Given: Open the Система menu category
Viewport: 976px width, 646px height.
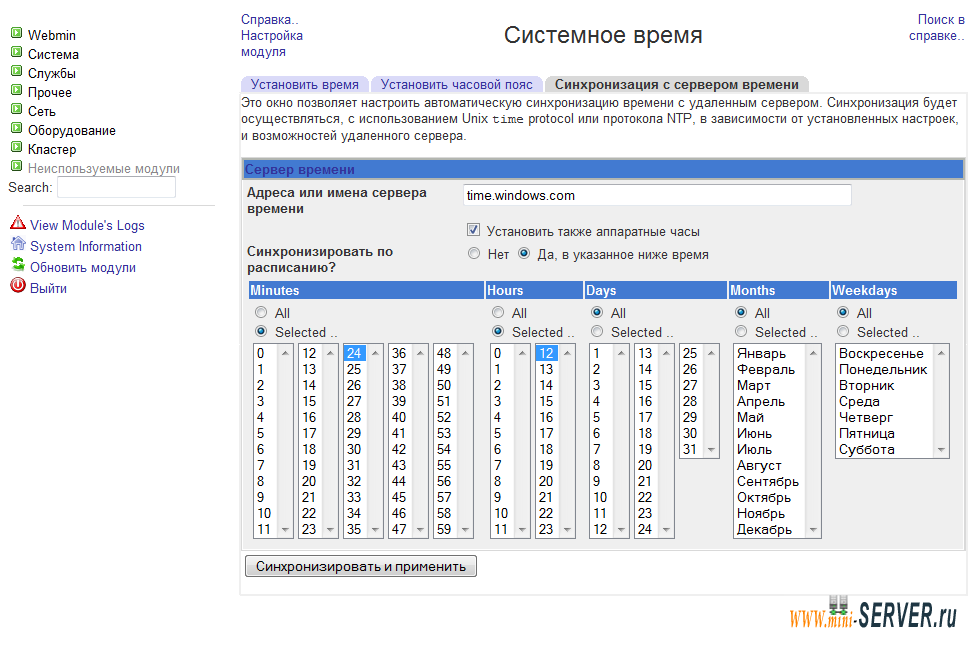Looking at the screenshot, I should click(53, 55).
